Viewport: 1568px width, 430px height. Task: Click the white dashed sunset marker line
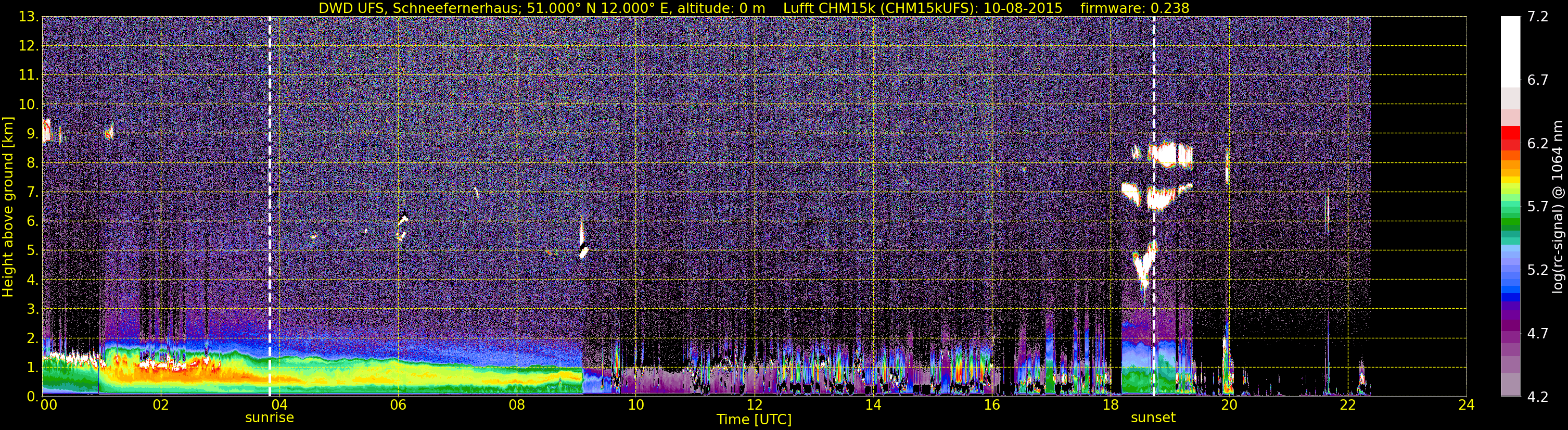(x=1153, y=206)
